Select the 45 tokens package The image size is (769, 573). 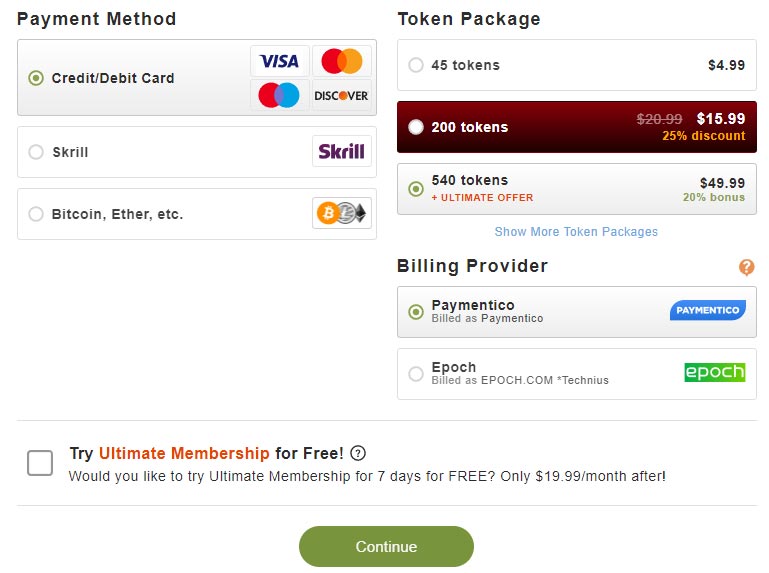click(416, 65)
